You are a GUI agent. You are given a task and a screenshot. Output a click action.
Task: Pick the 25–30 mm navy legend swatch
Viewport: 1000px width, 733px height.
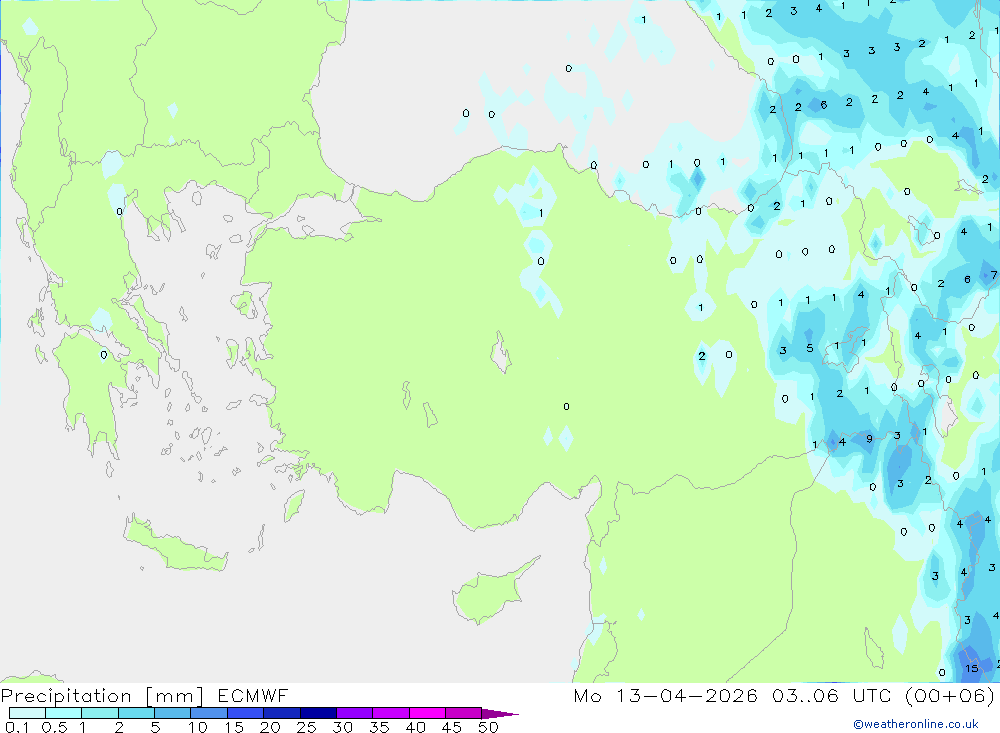pos(318,713)
